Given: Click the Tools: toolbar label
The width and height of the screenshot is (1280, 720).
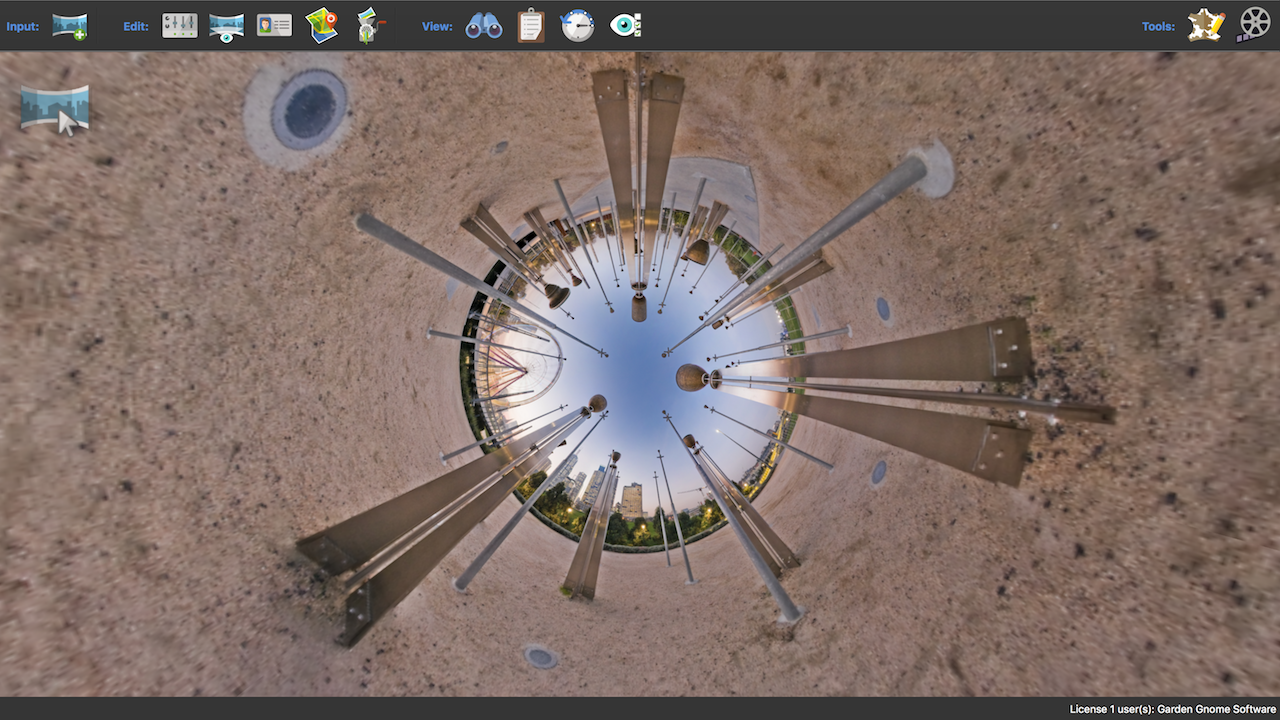Looking at the screenshot, I should pos(1158,27).
